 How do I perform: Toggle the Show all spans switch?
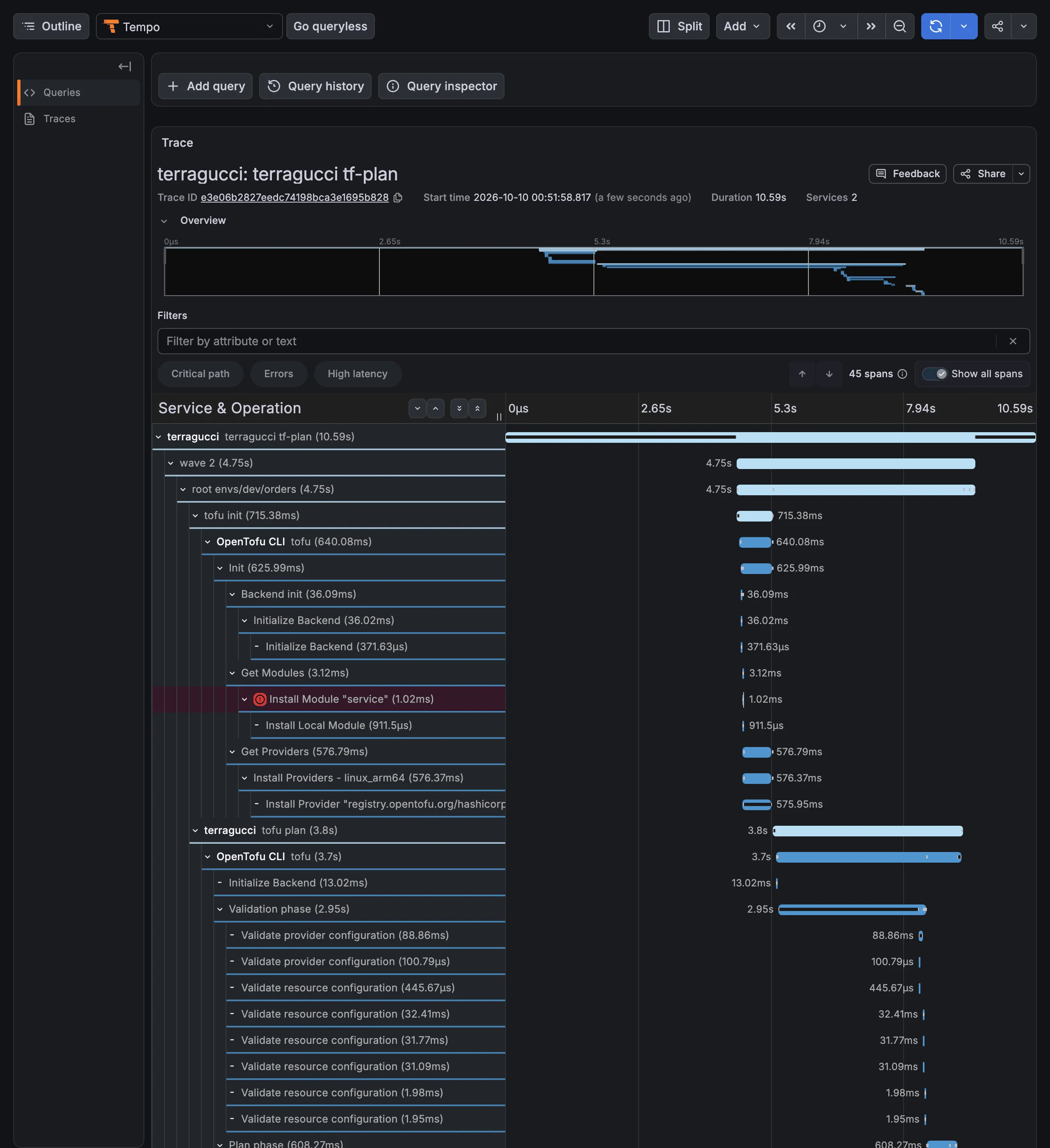(935, 374)
